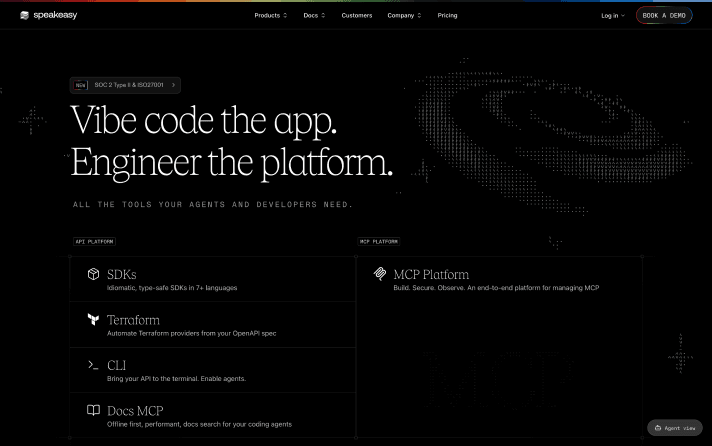Open the SOC 2 Type II & ISO27001 announcement
The height and width of the screenshot is (446, 712).
(x=125, y=85)
